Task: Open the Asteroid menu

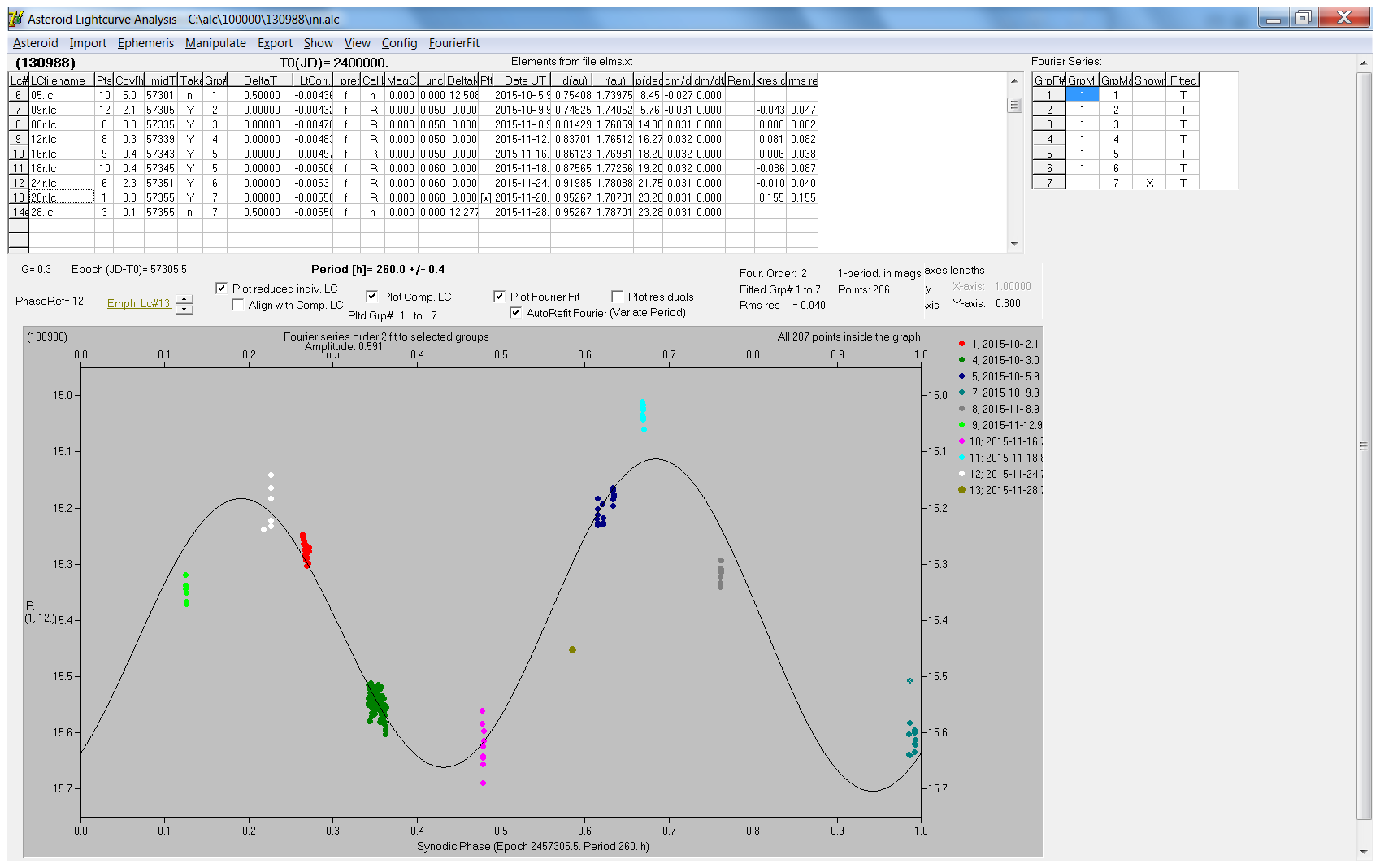Action: click(x=35, y=43)
